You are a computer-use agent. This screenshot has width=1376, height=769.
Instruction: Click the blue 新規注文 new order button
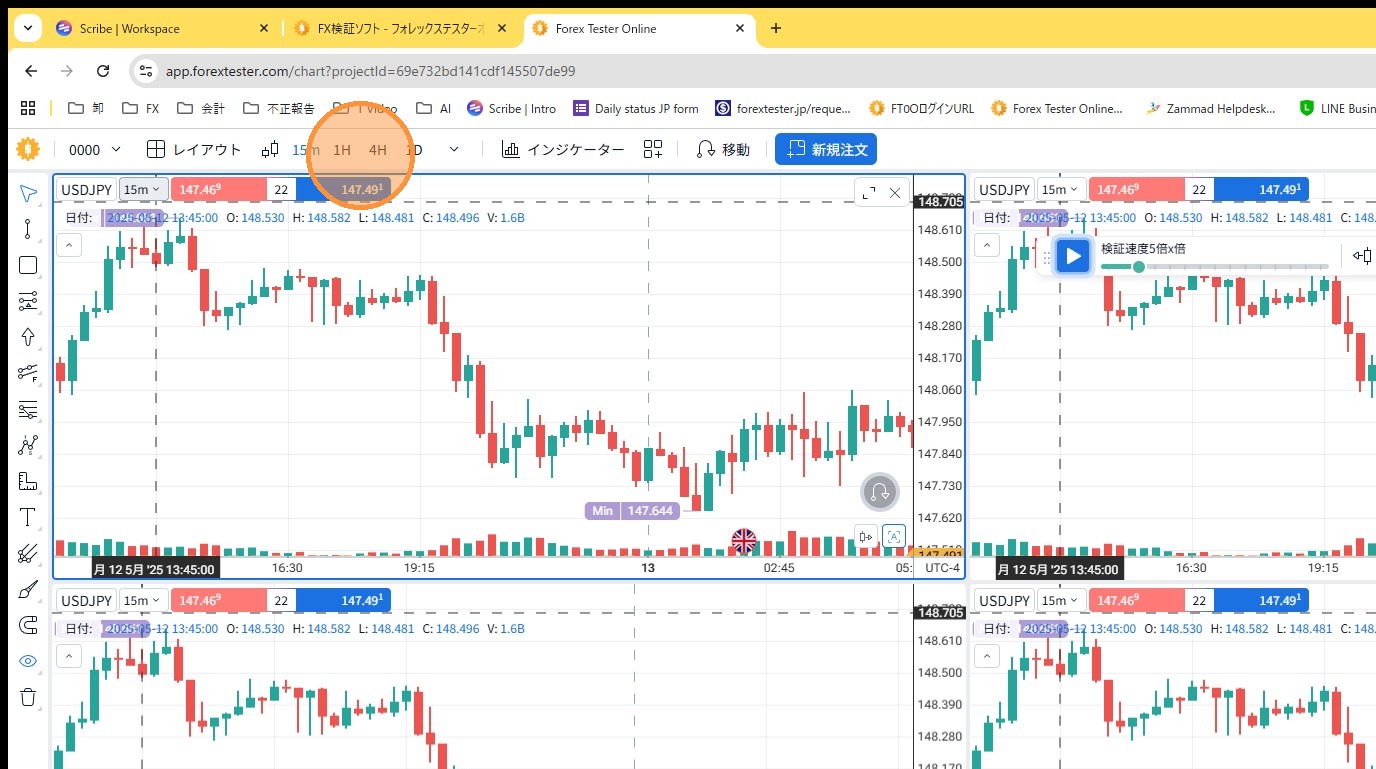[x=826, y=150]
